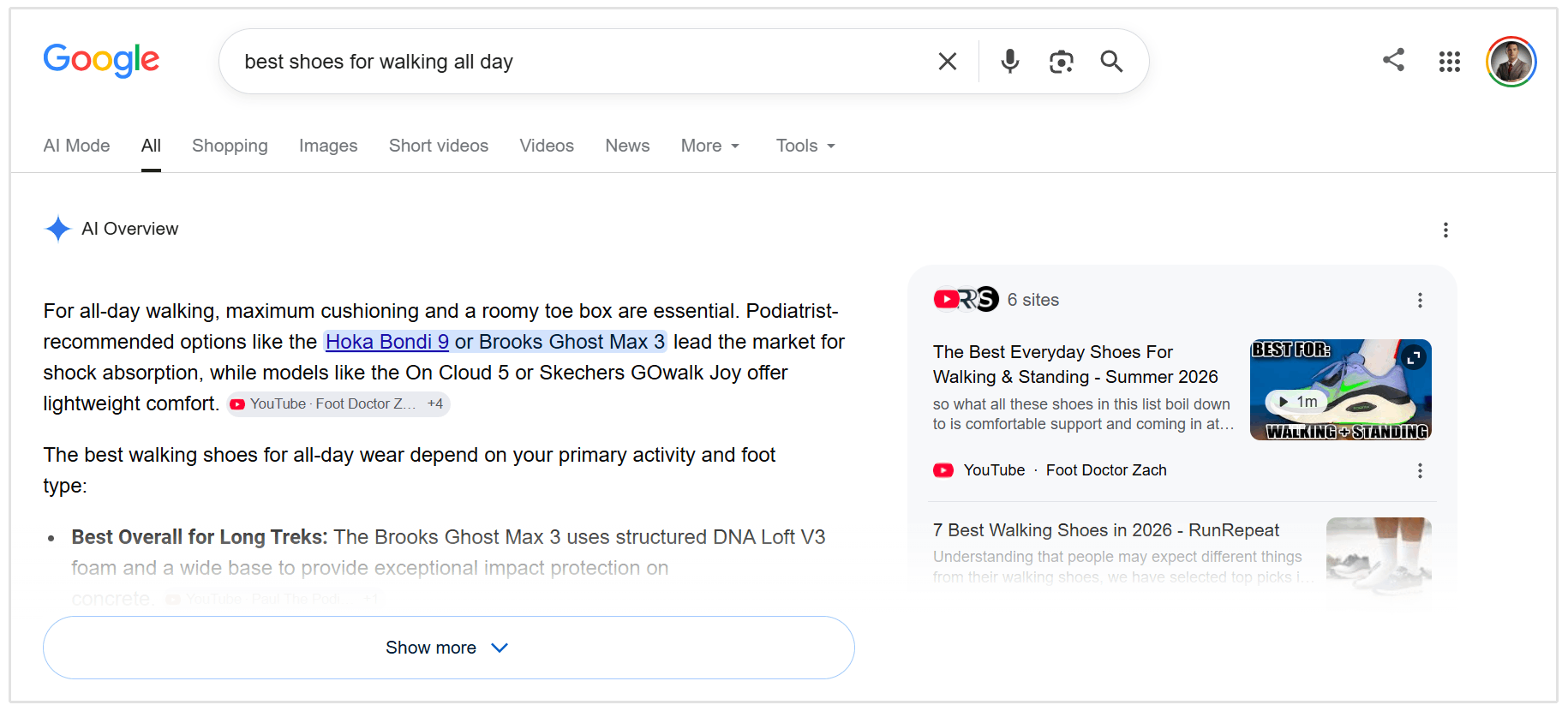1568x711 pixels.
Task: Open options for Foot Doctor Zach source
Action: (x=1420, y=470)
